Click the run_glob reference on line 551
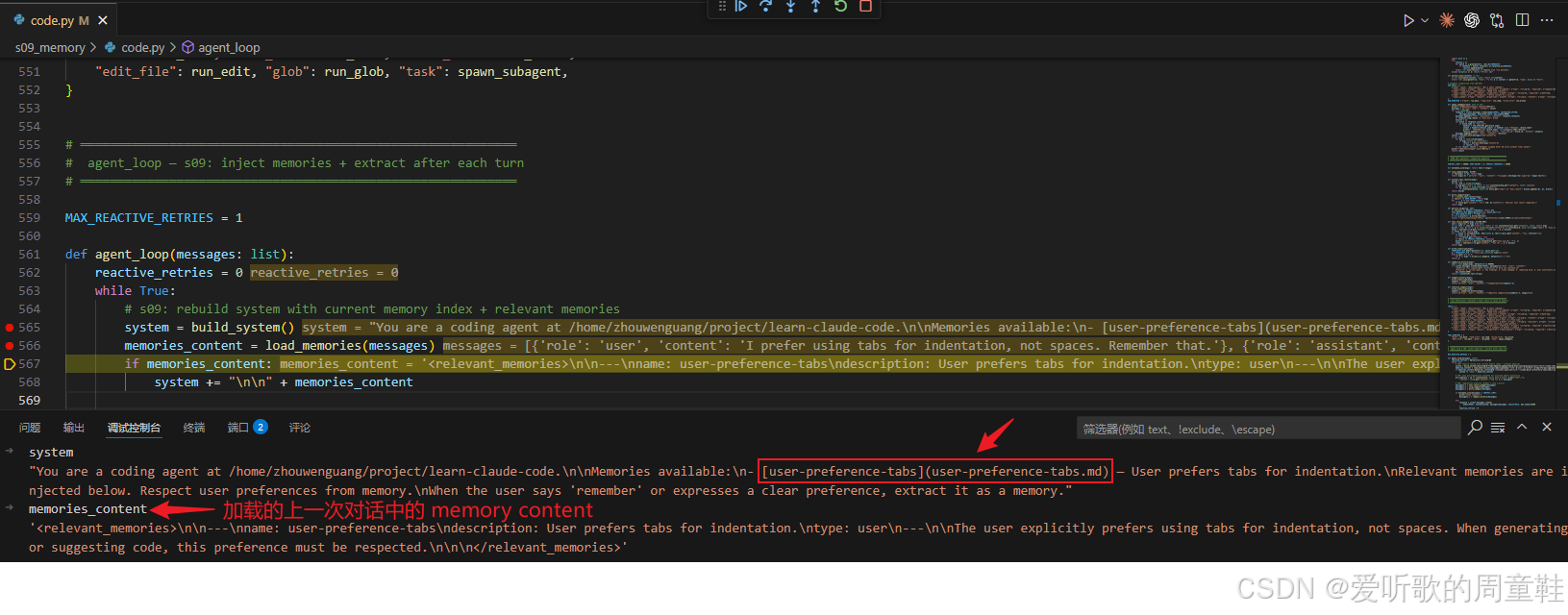The height and width of the screenshot is (615, 1568). [354, 72]
